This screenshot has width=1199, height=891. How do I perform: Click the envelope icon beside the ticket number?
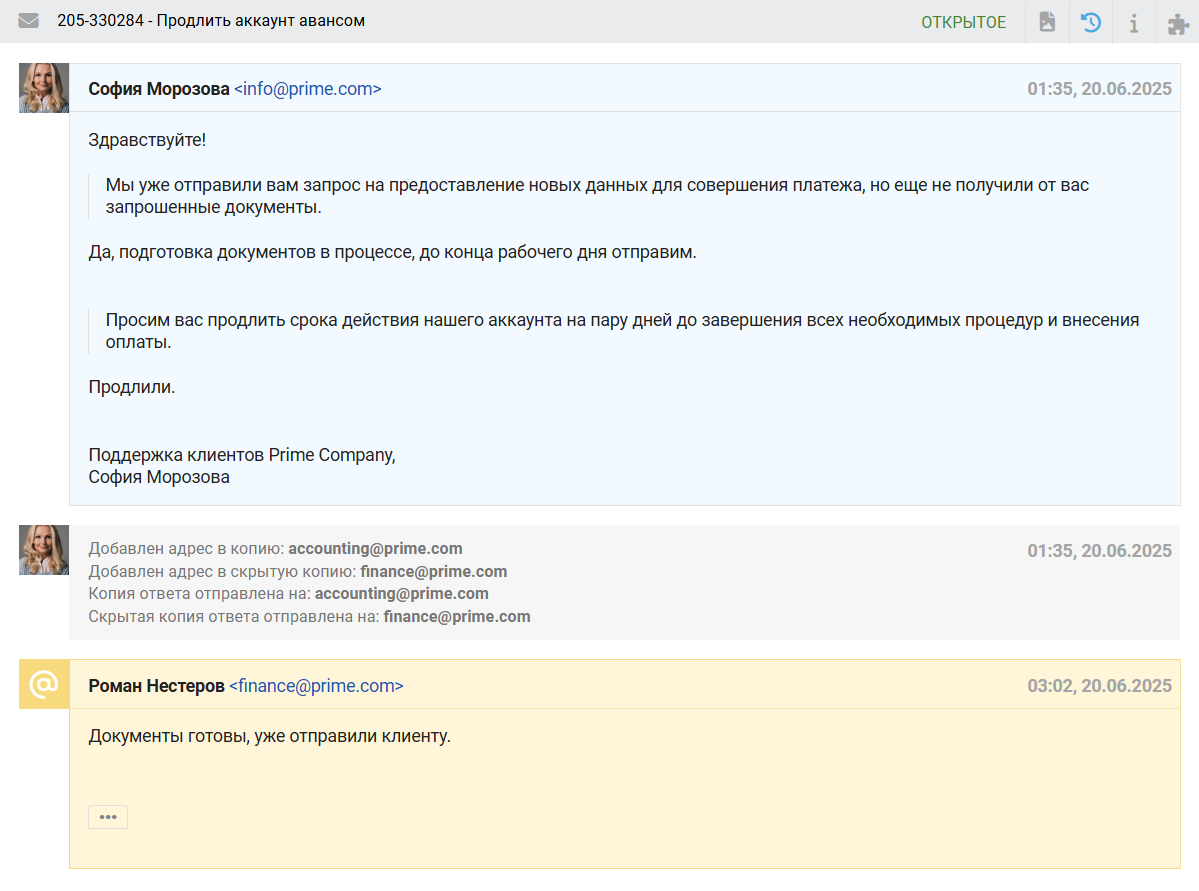click(28, 21)
